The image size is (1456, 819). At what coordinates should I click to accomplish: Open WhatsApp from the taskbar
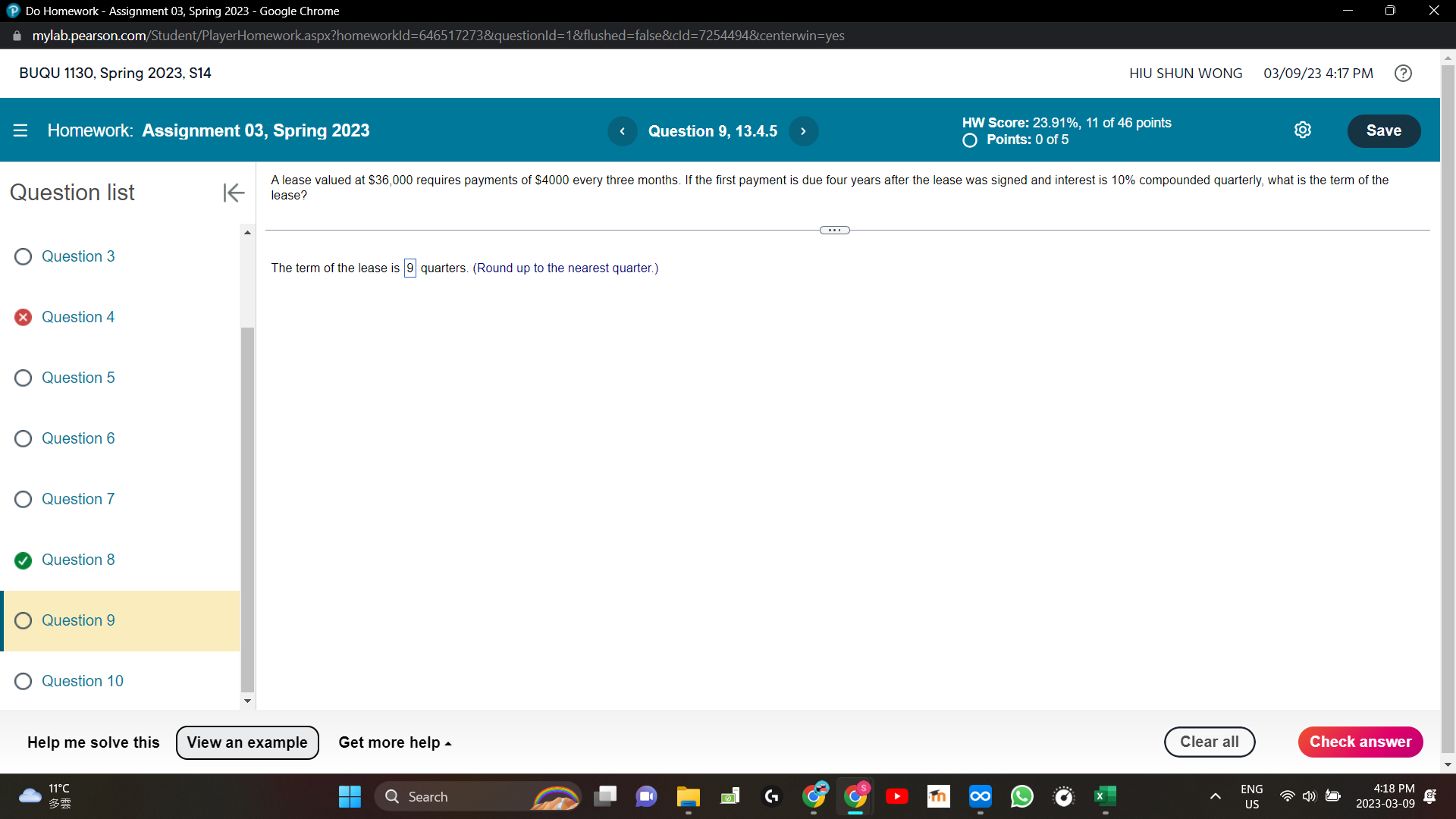[1021, 796]
